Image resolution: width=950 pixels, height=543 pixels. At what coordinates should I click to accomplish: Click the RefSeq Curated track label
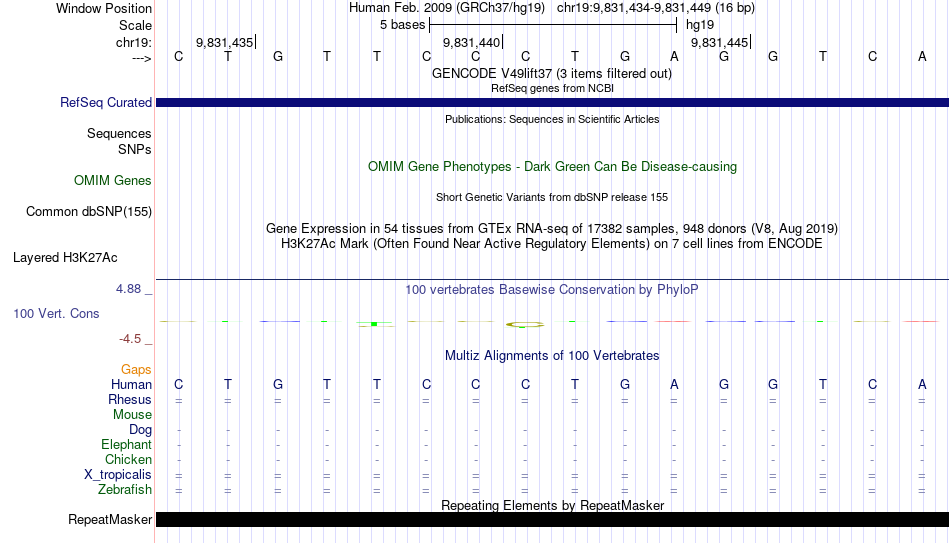coord(105,102)
